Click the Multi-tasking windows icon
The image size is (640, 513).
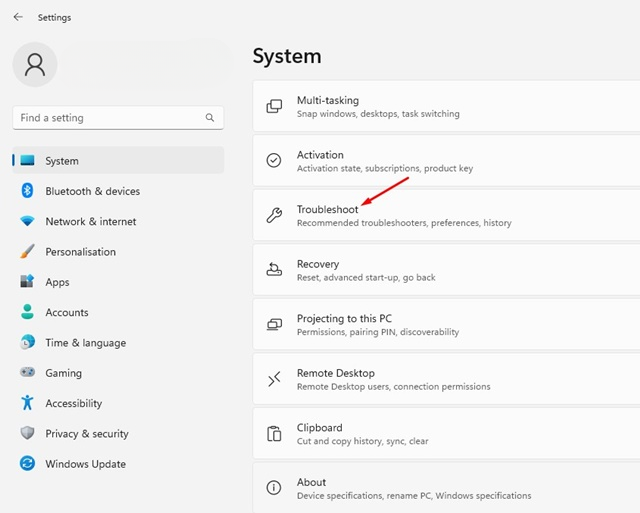coord(274,106)
